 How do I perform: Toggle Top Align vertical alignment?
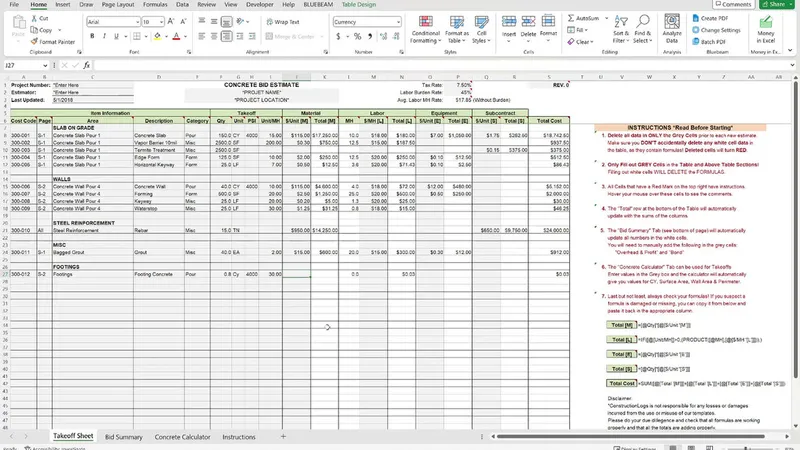pos(202,21)
